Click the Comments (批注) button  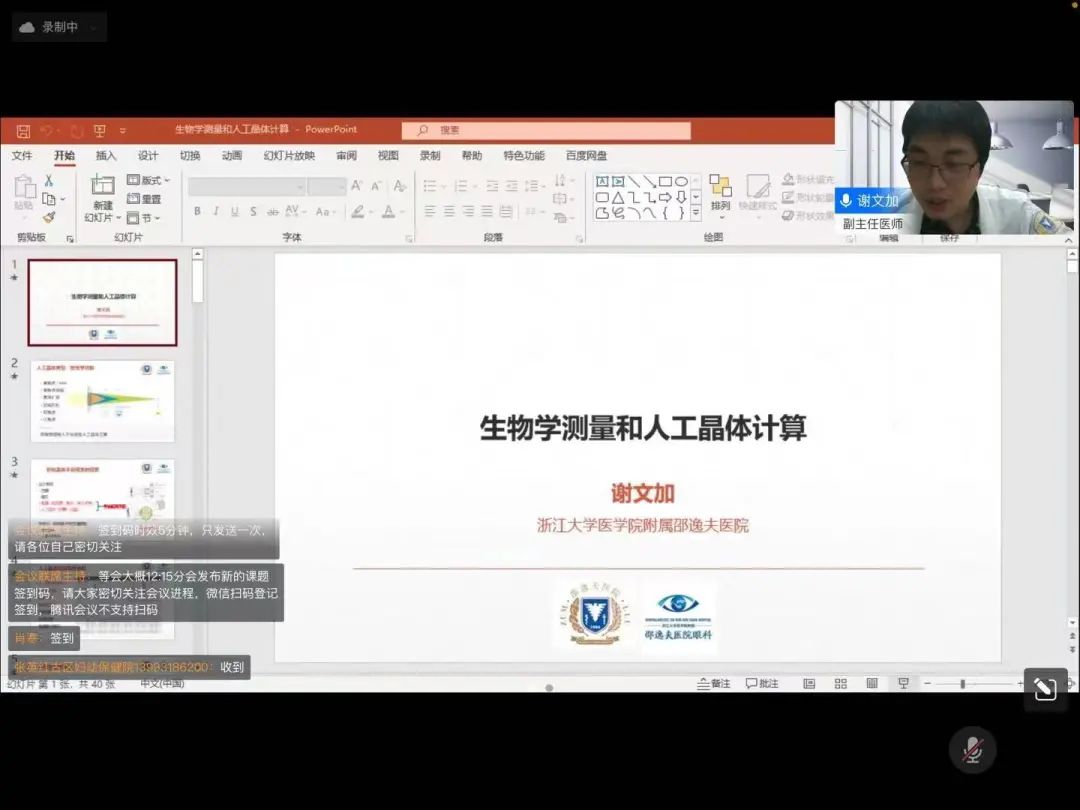coord(762,683)
